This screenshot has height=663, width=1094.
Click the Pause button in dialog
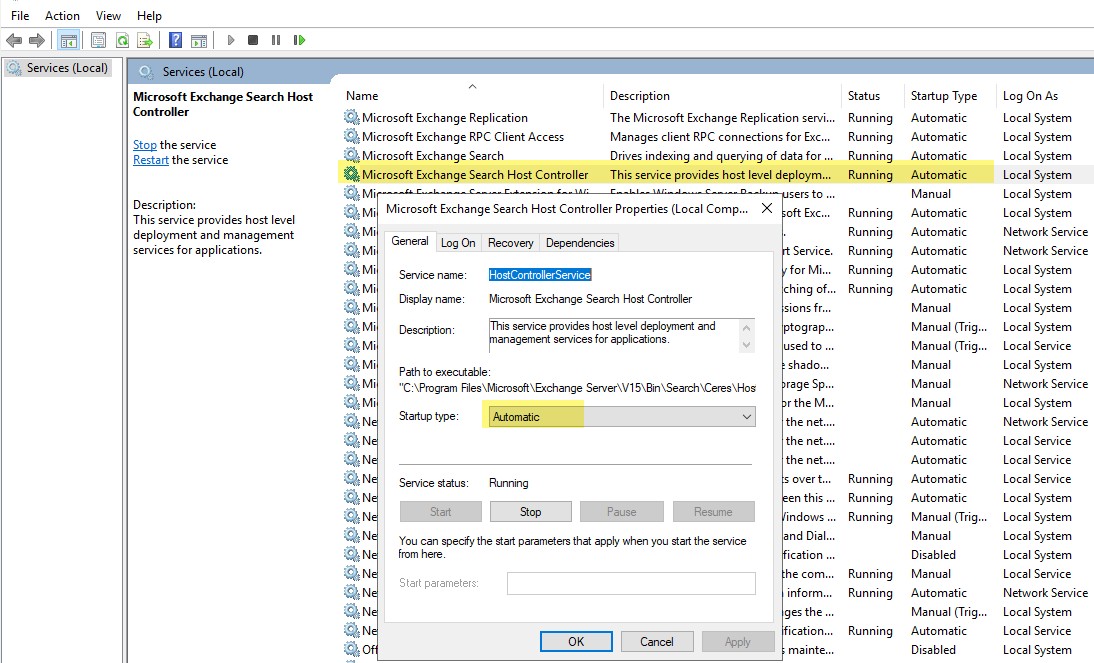622,512
